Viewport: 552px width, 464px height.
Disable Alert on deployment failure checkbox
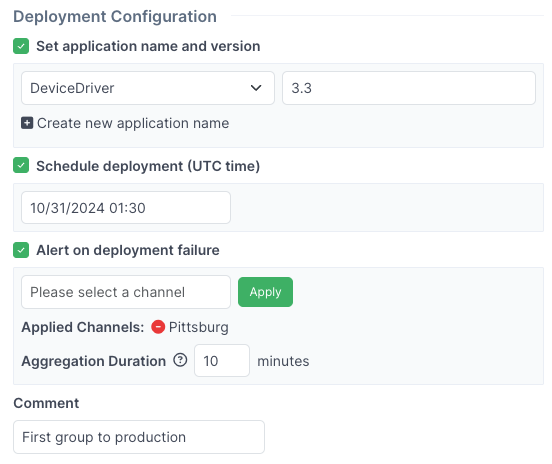pos(21,250)
